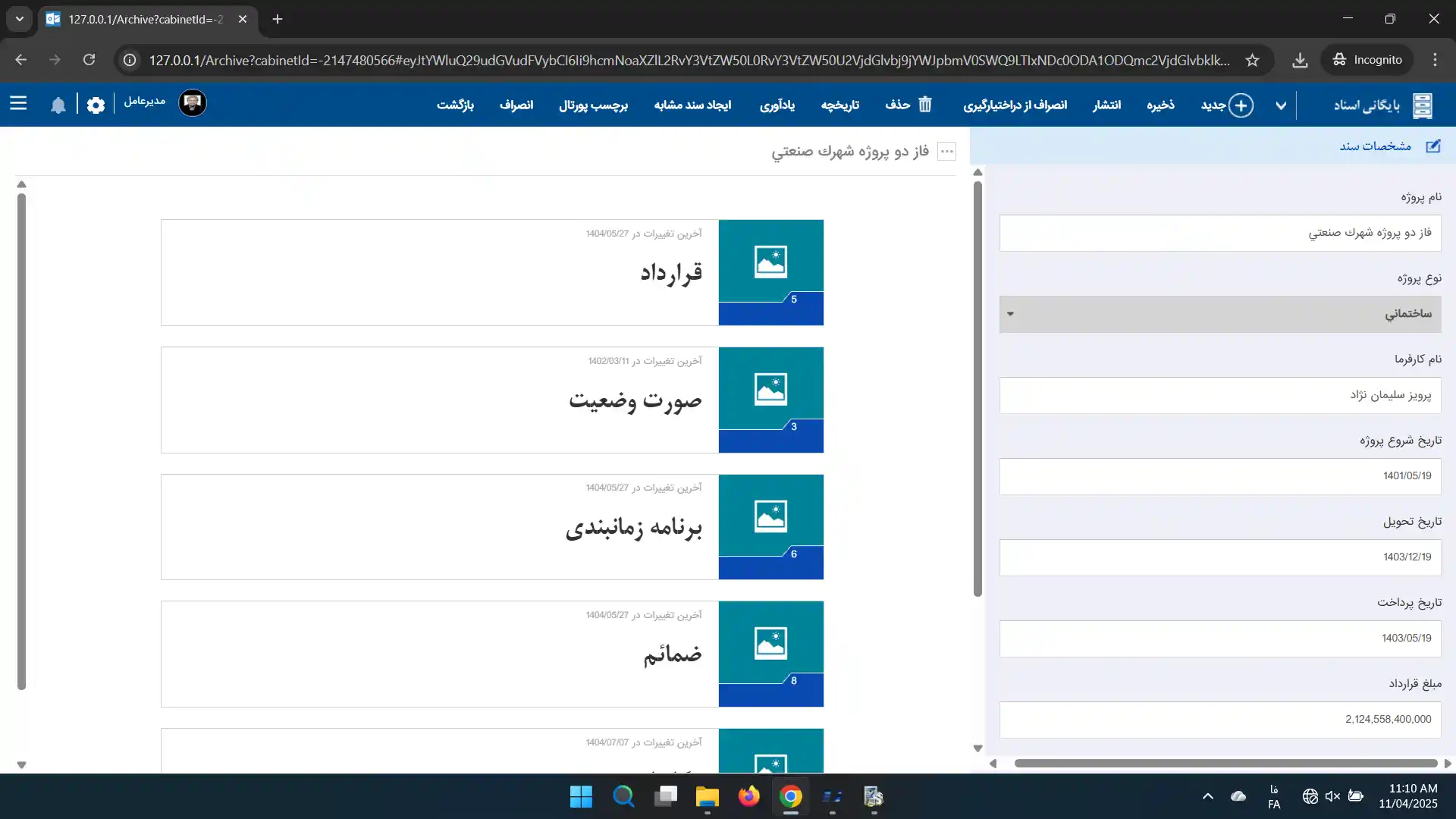Screen dimensions: 1456x819
Task: Click the New (جدید) plus icon
Action: [x=1241, y=105]
